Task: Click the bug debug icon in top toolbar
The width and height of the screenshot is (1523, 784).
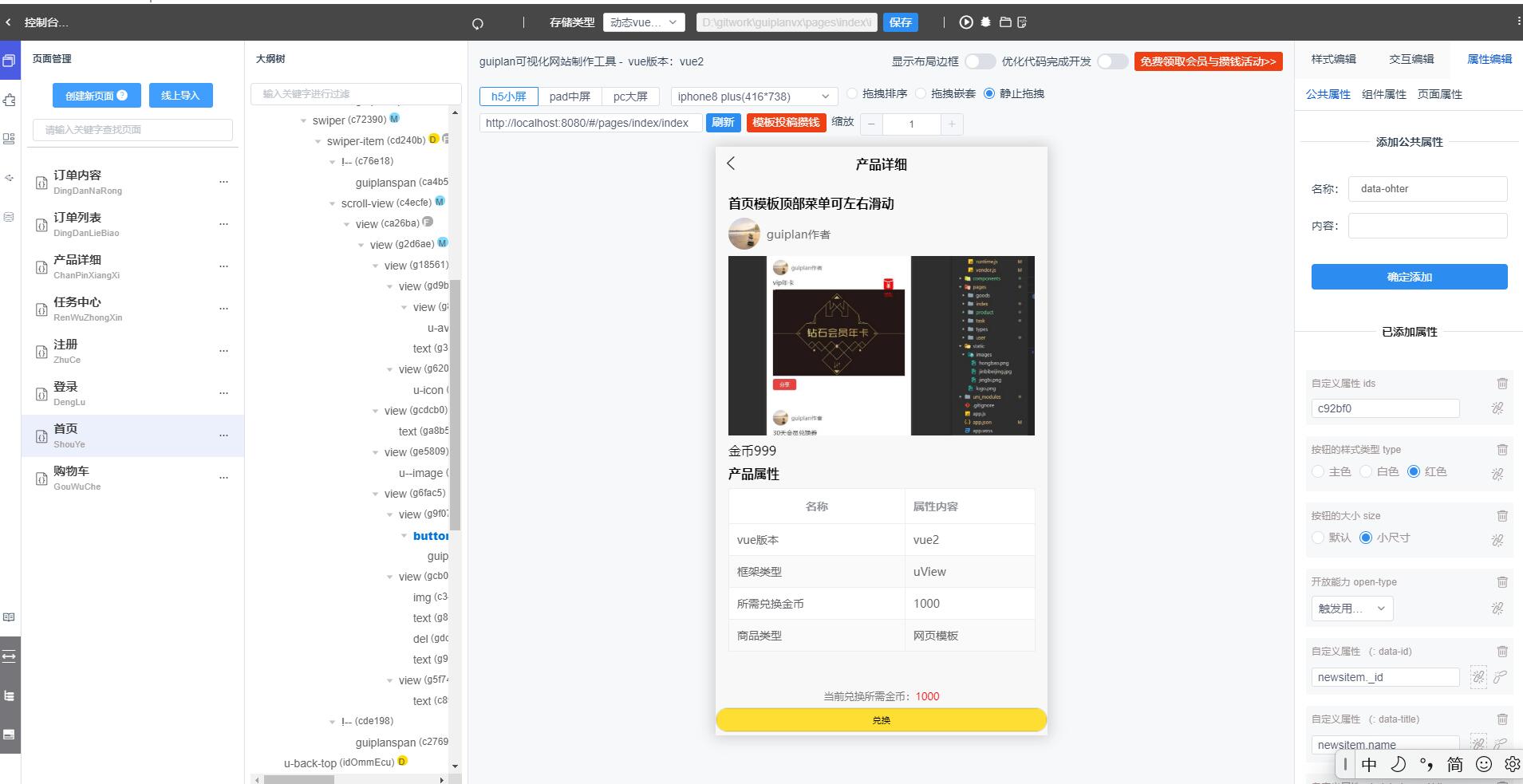Action: [x=986, y=22]
